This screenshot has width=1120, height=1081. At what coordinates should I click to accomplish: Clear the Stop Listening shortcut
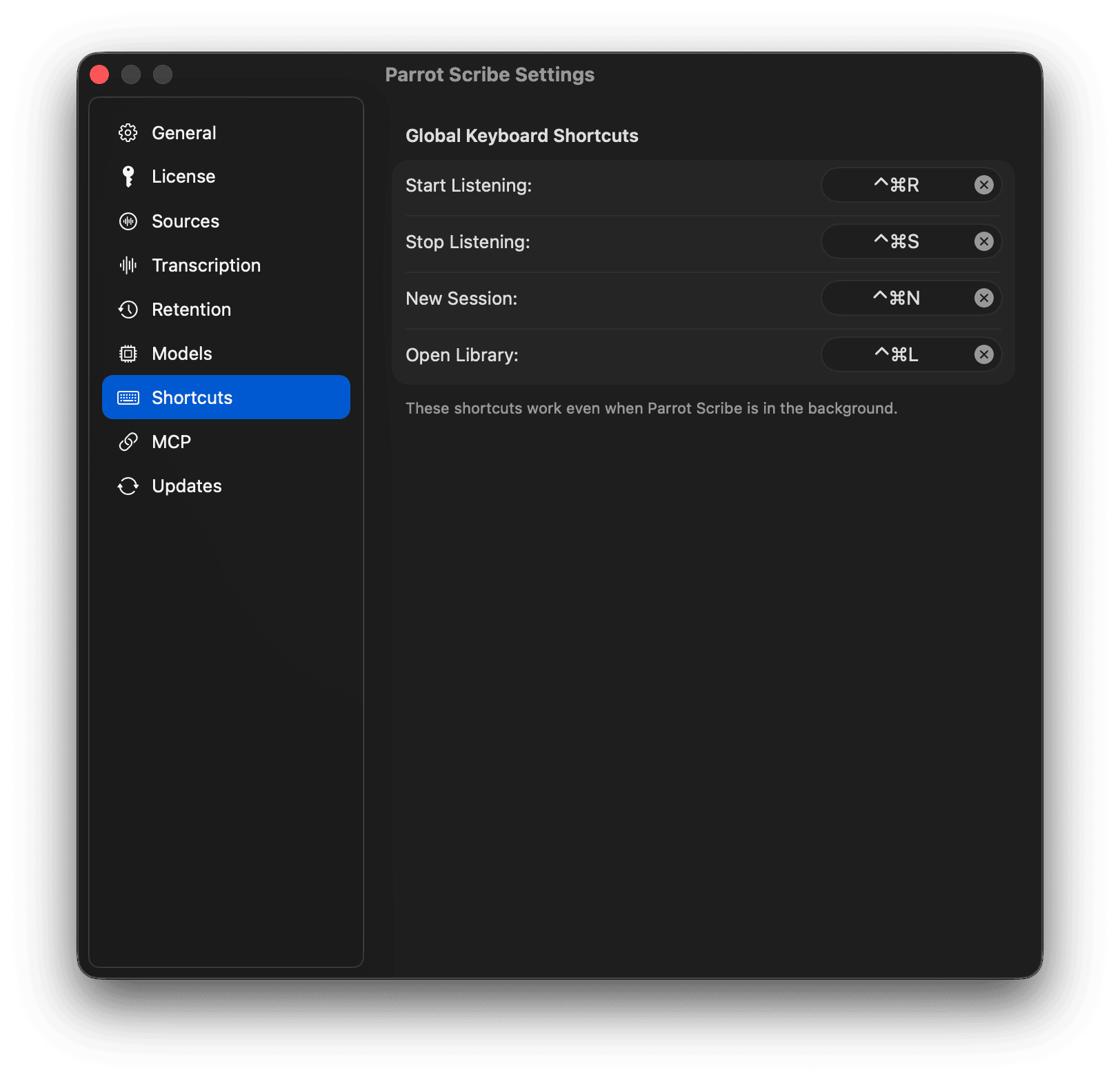click(984, 241)
